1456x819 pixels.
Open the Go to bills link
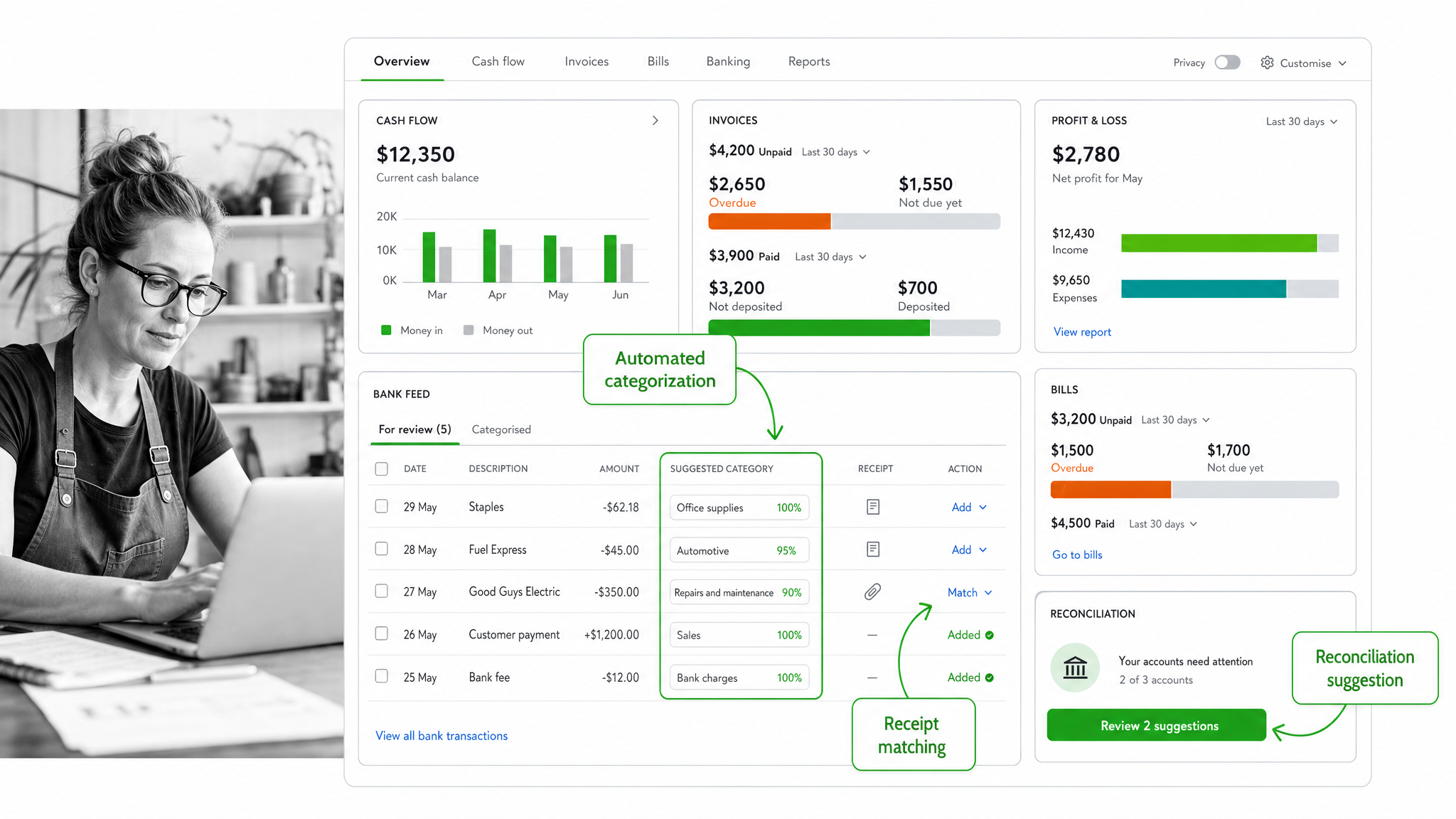[x=1077, y=555]
